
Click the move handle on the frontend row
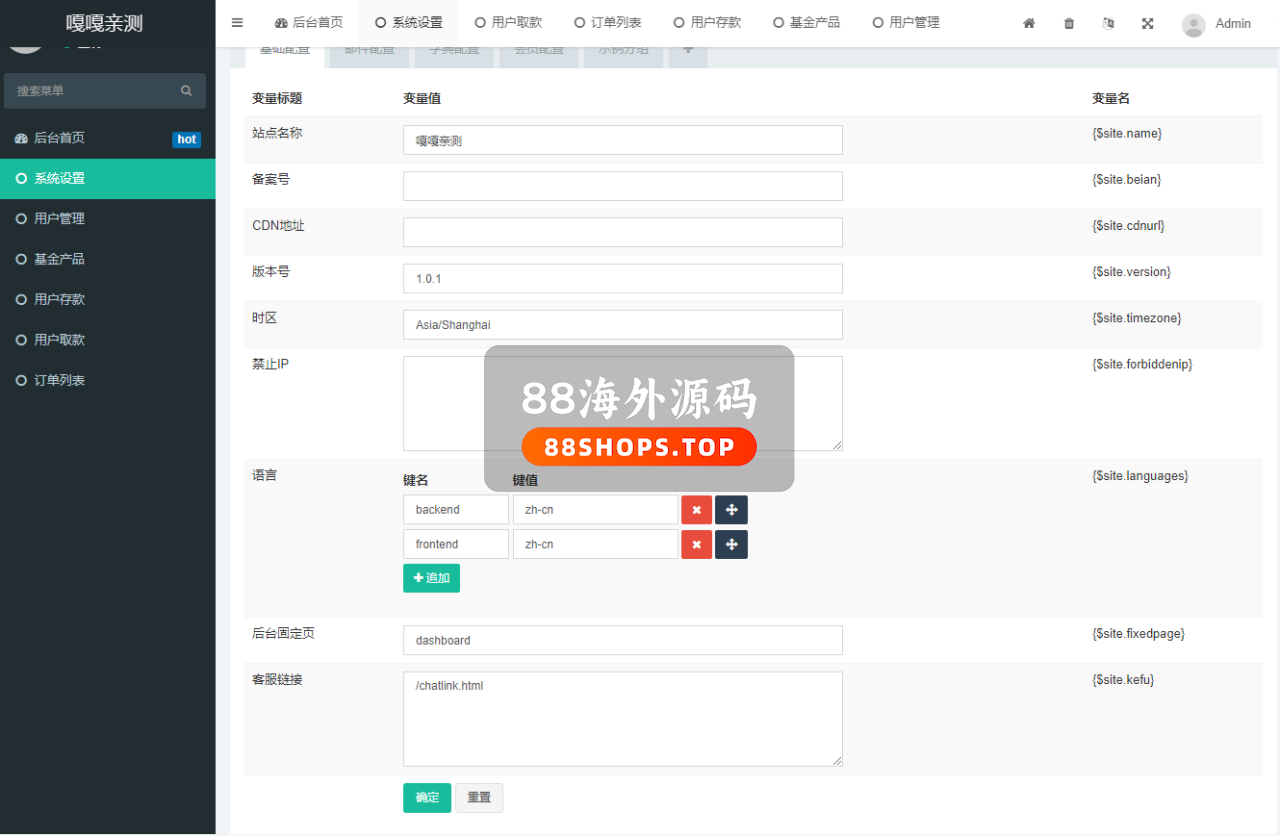(x=731, y=545)
